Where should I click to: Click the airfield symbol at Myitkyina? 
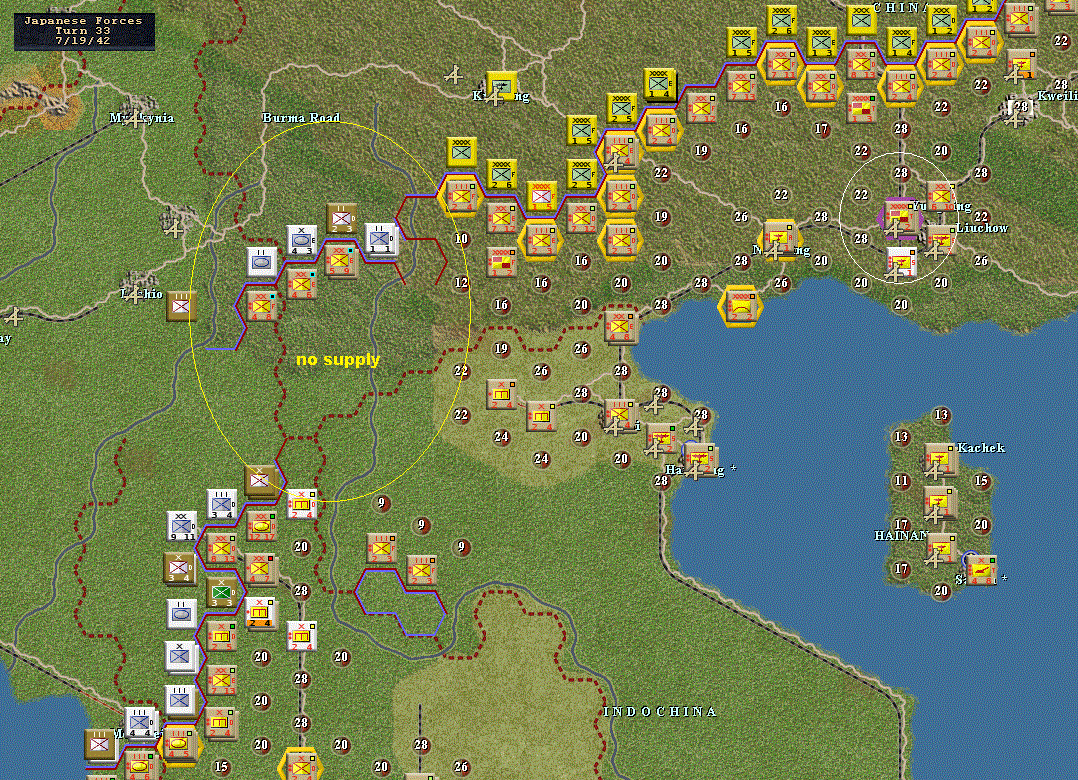[x=135, y=119]
